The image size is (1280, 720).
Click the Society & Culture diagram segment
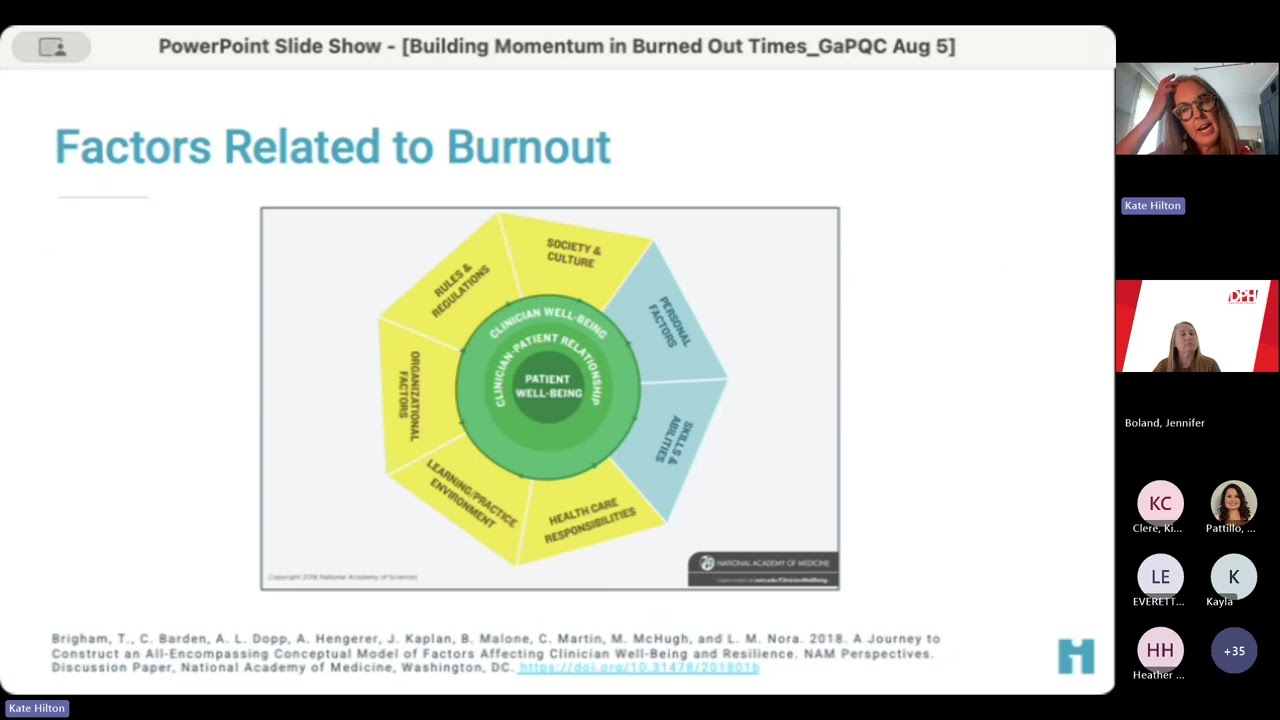[575, 254]
